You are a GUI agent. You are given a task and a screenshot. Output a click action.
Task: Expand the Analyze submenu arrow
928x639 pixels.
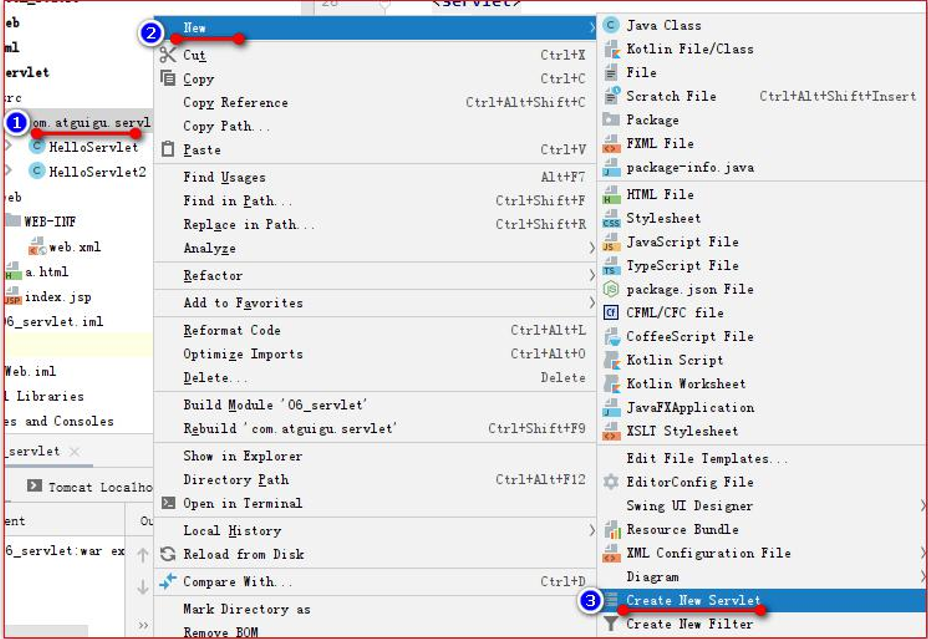(591, 248)
